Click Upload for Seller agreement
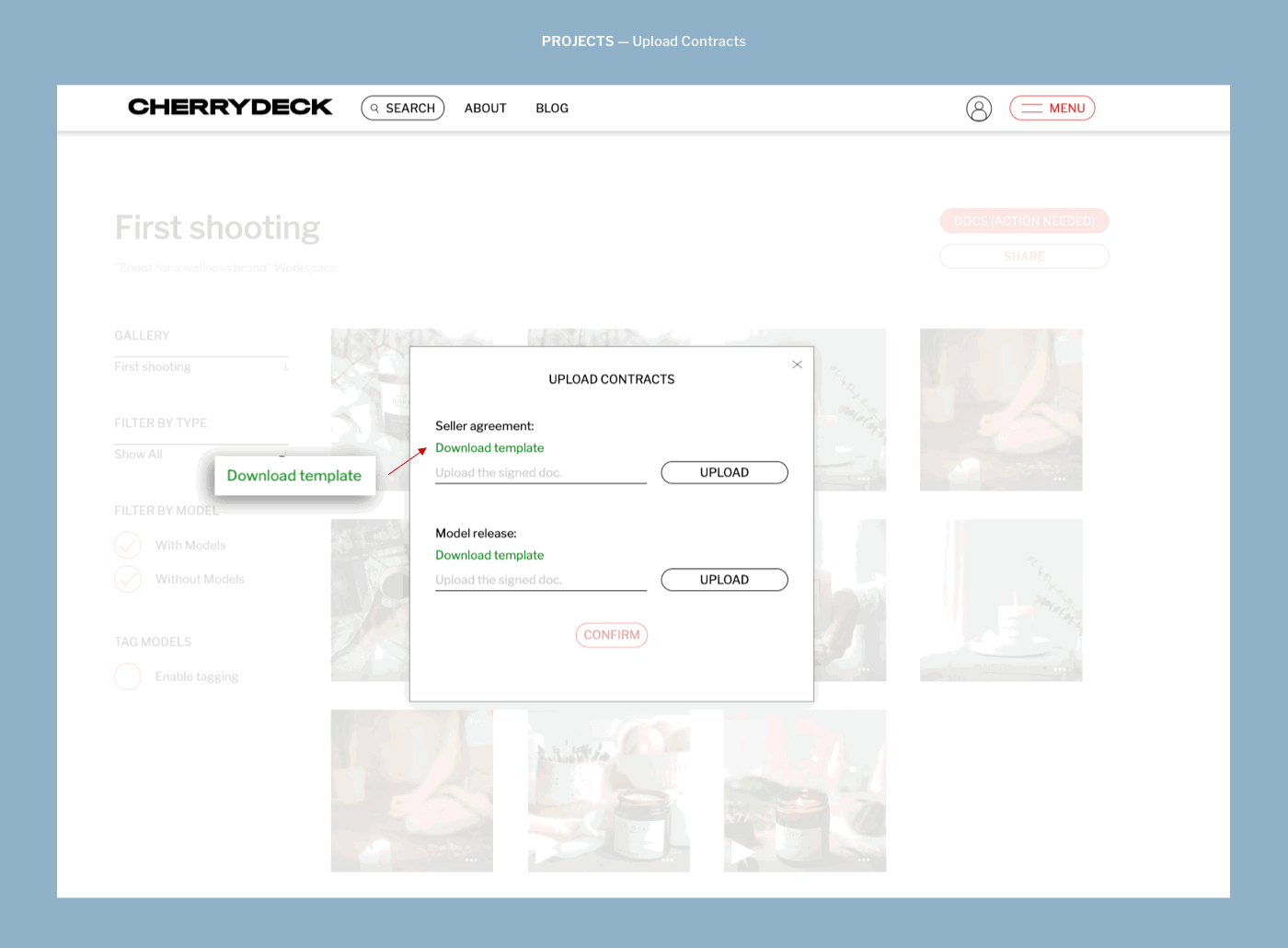Viewport: 1288px width, 948px height. [x=724, y=472]
